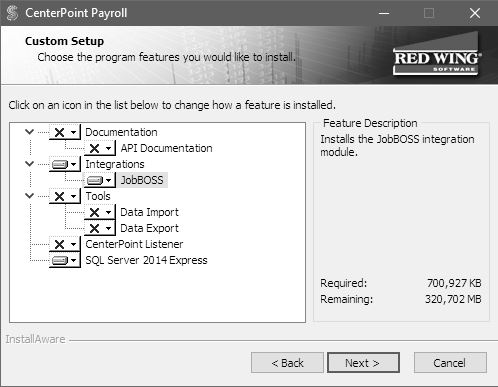The image size is (498, 387).
Task: Open the JobBOSS feature install icon
Action: click(x=100, y=180)
